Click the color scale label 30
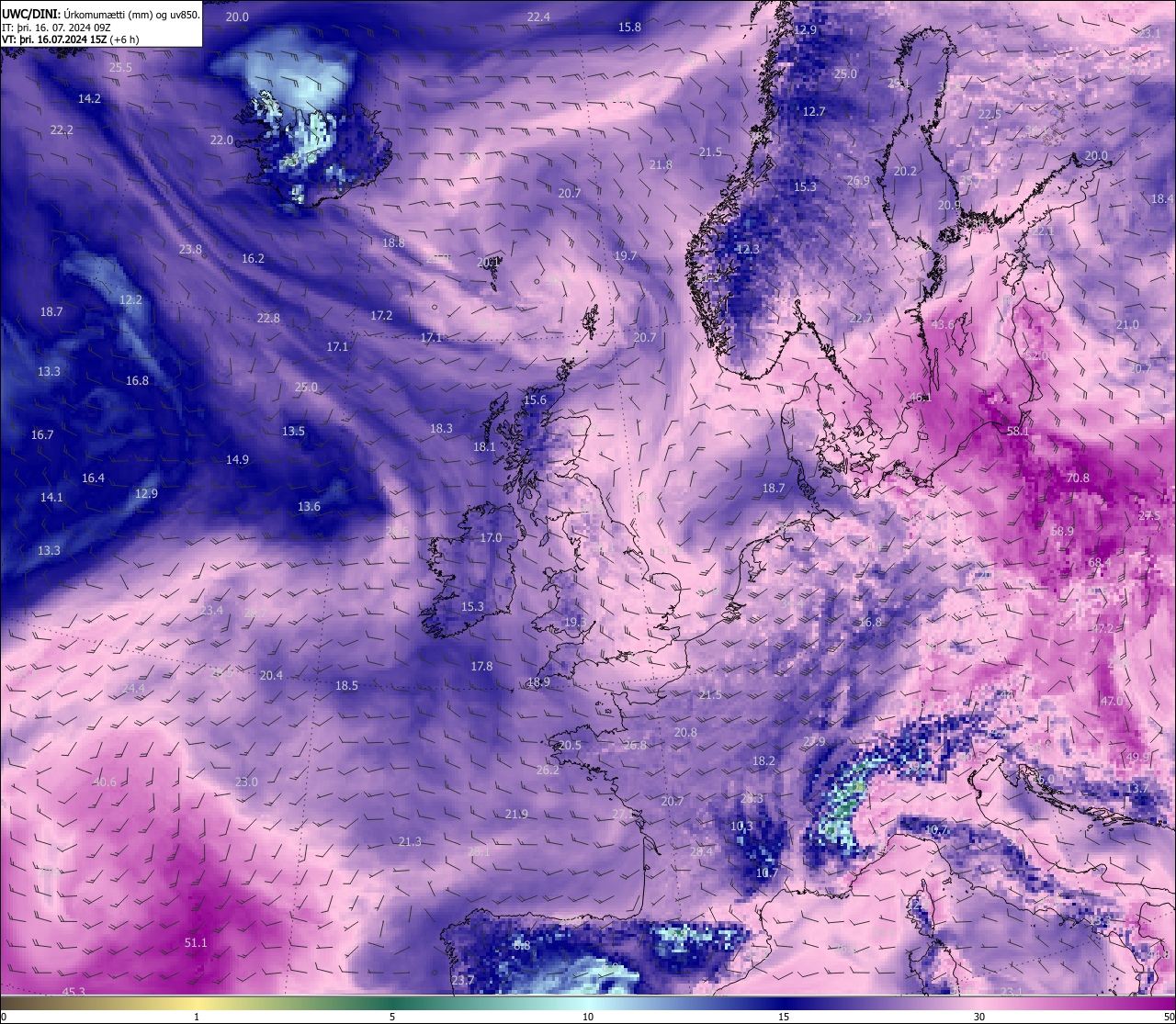 [979, 1017]
